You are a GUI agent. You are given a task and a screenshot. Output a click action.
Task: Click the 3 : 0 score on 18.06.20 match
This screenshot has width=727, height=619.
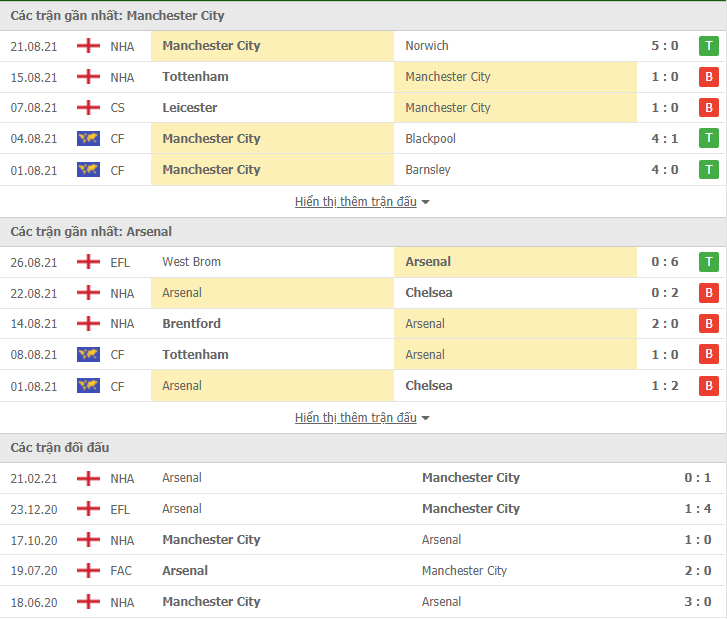(x=698, y=602)
